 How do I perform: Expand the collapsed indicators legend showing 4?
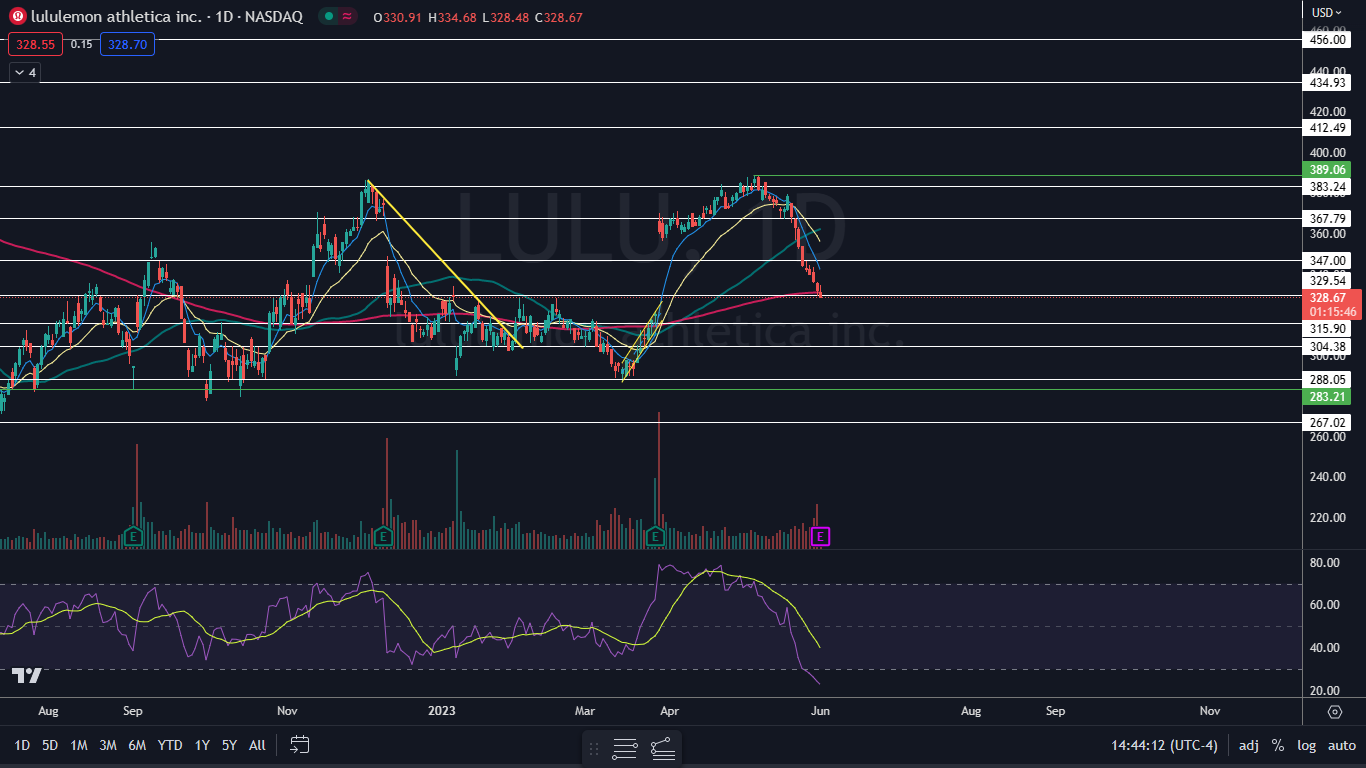click(25, 73)
